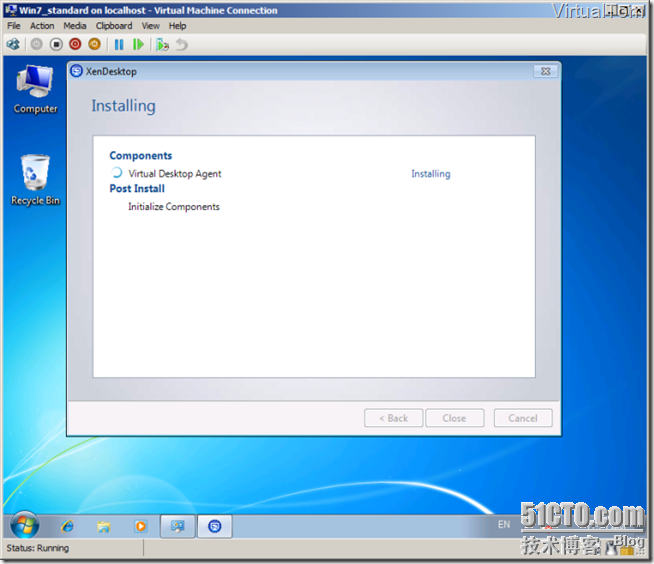The width and height of the screenshot is (654, 564).
Task: Click the Status: Running text
Action: coord(38,548)
